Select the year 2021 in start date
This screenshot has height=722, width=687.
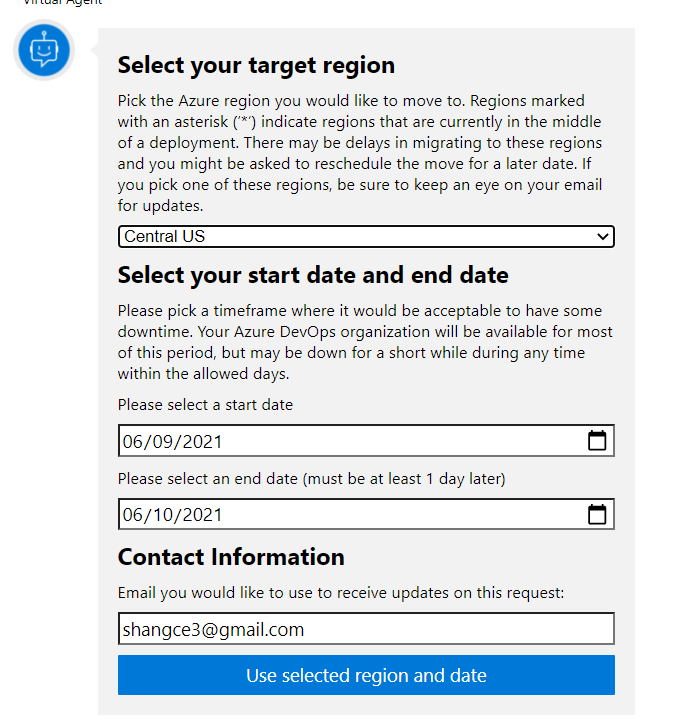click(x=202, y=442)
